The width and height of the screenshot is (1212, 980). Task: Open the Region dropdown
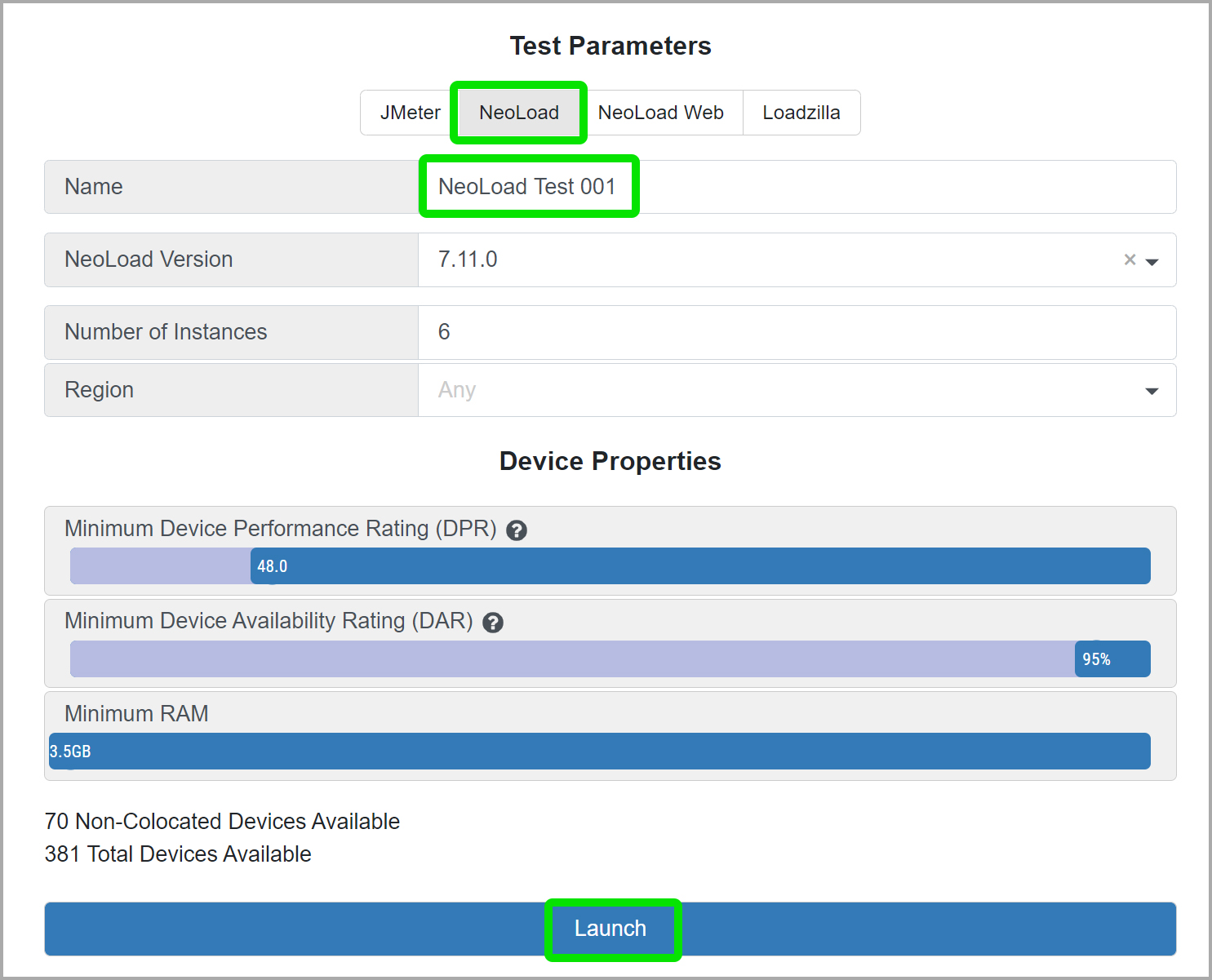[x=797, y=390]
